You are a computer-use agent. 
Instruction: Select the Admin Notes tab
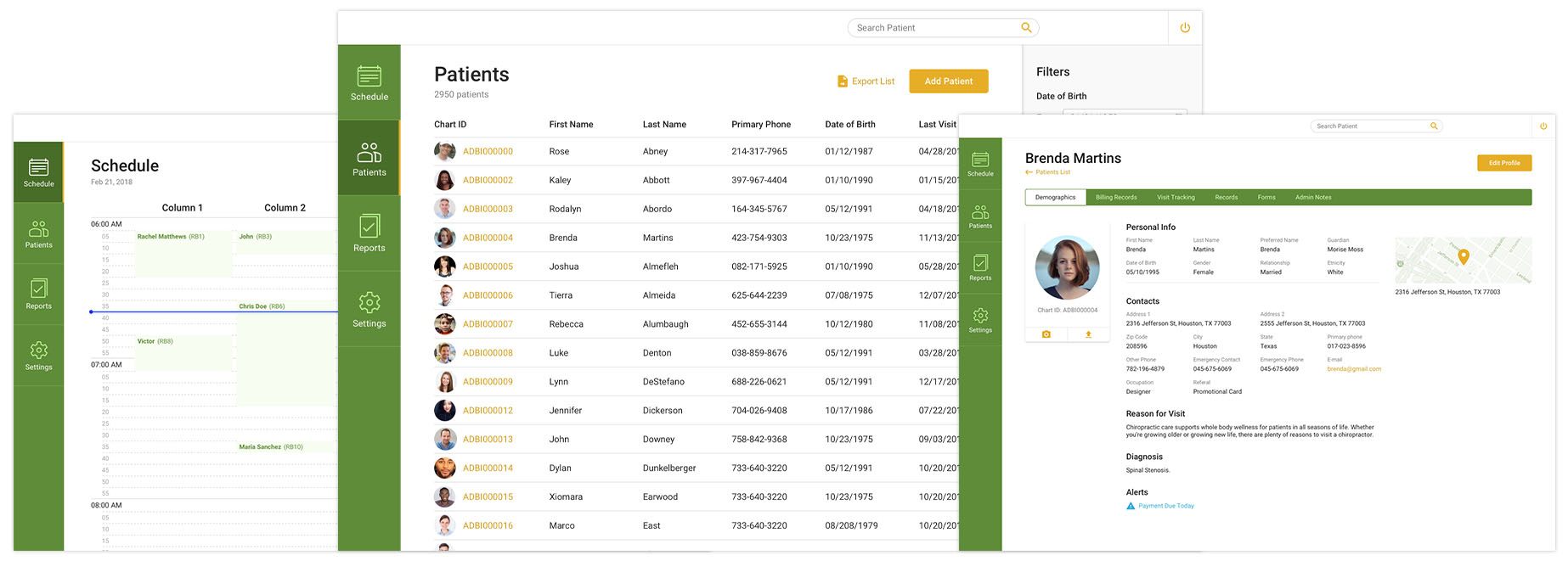[1312, 198]
